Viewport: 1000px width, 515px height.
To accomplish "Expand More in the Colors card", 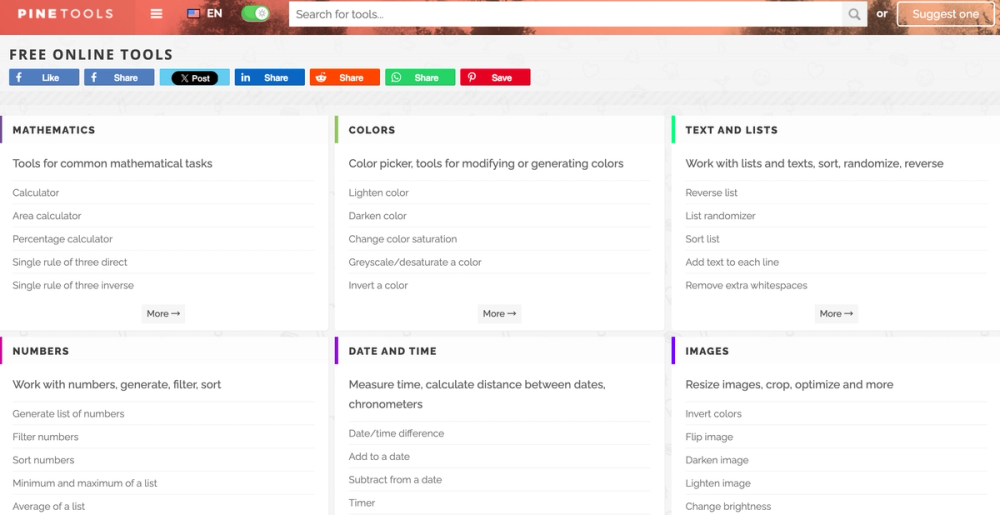I will (499, 314).
